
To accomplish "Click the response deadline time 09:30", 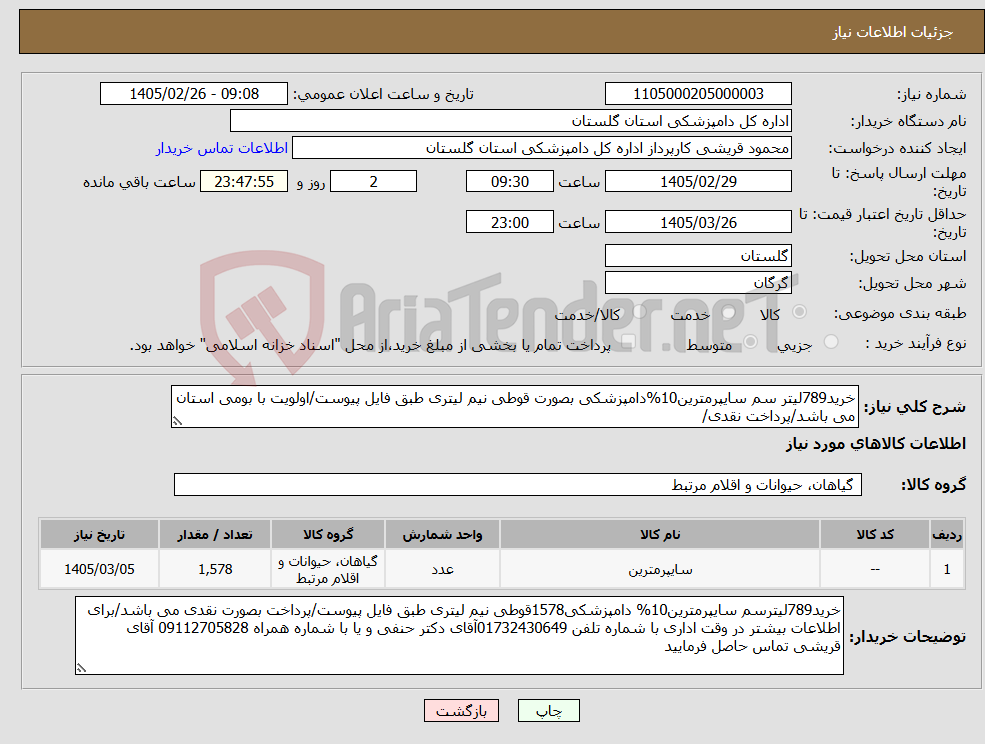I will tap(509, 182).
